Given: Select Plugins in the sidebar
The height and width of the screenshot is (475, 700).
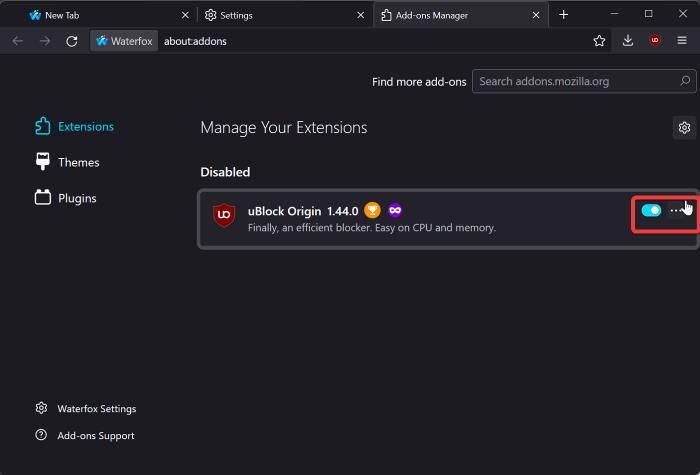Looking at the screenshot, I should click(65, 198).
